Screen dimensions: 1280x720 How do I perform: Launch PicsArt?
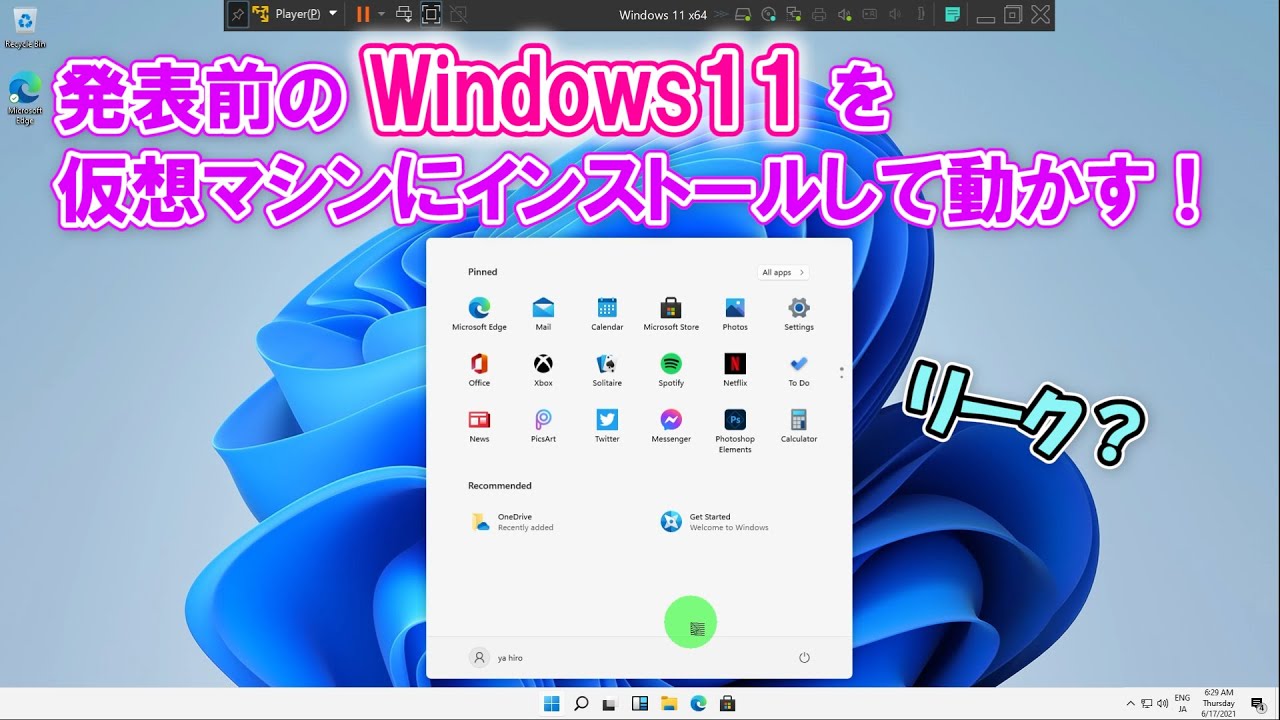543,425
